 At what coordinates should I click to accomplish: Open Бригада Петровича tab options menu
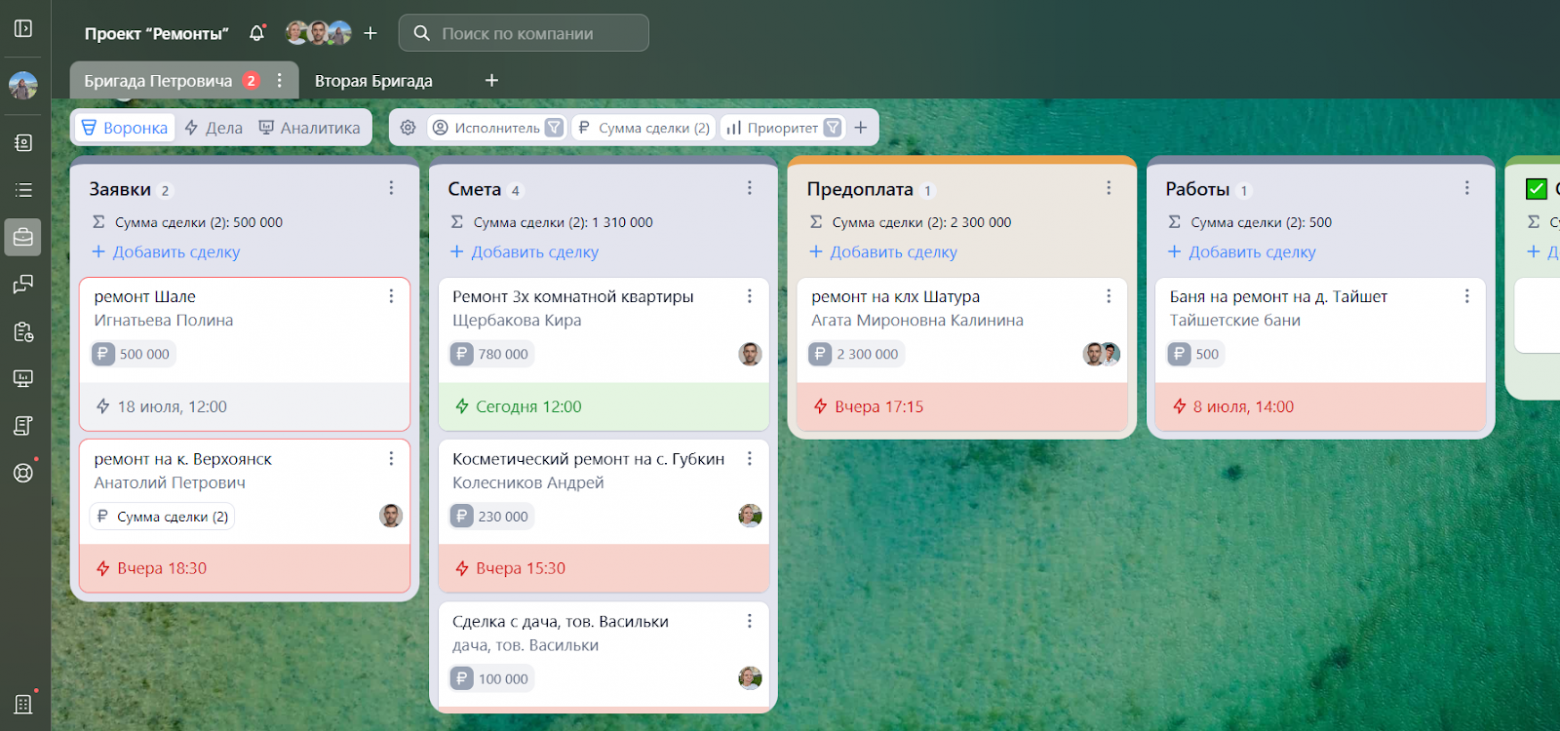coord(280,81)
